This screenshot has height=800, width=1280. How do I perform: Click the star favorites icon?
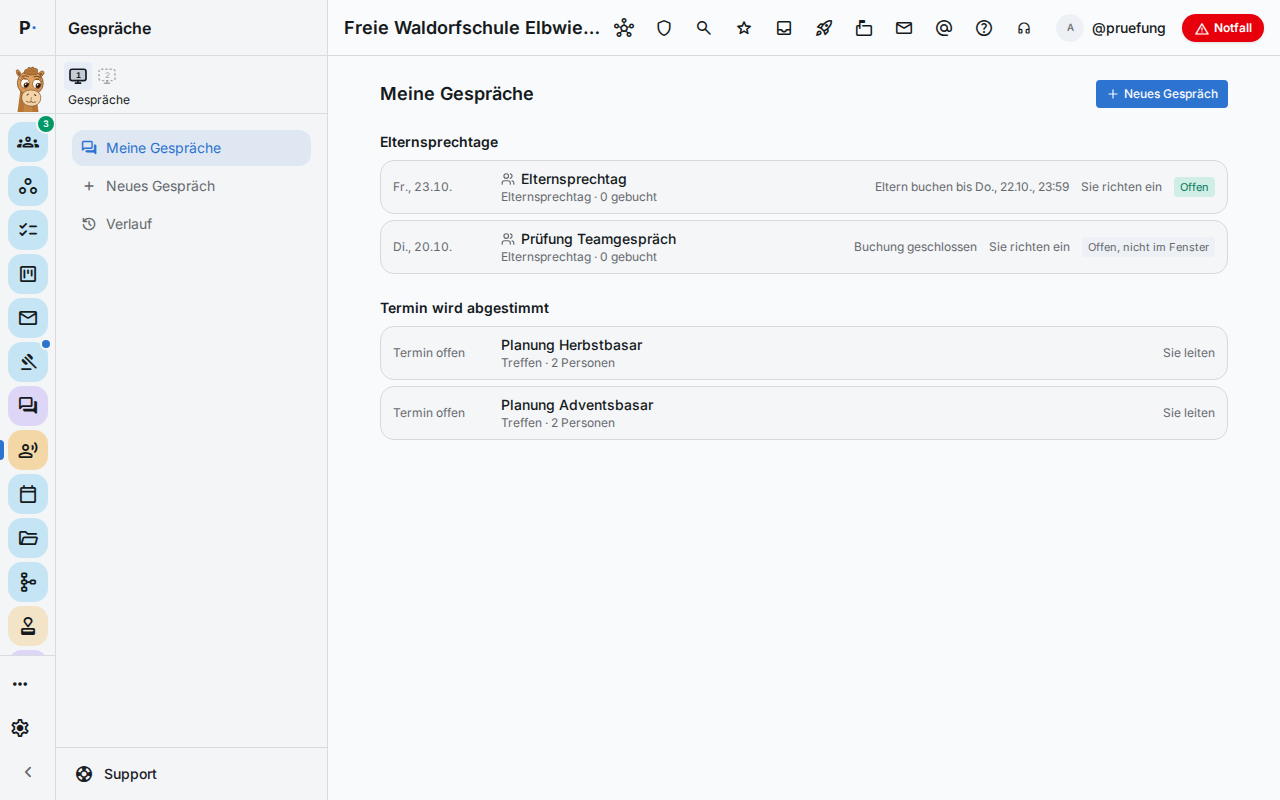click(x=744, y=28)
